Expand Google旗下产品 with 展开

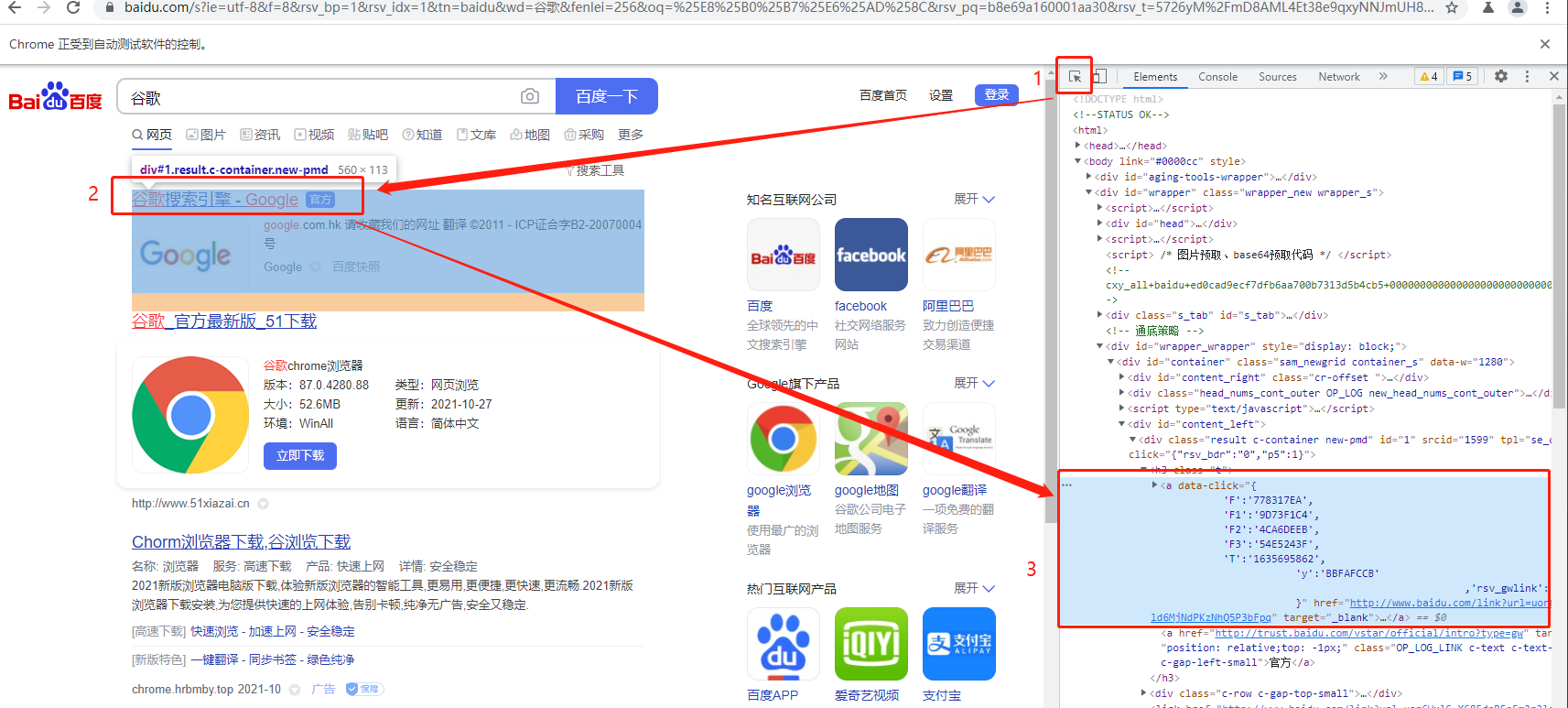[x=974, y=383]
